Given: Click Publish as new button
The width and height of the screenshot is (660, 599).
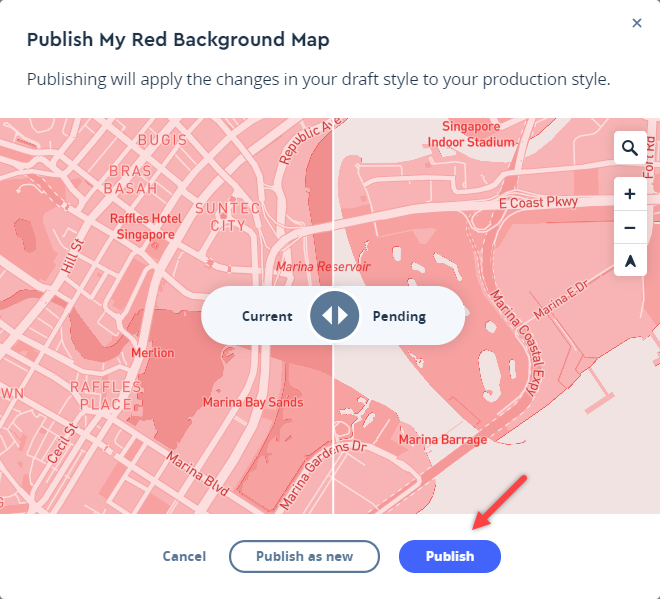Looking at the screenshot, I should [x=304, y=556].
